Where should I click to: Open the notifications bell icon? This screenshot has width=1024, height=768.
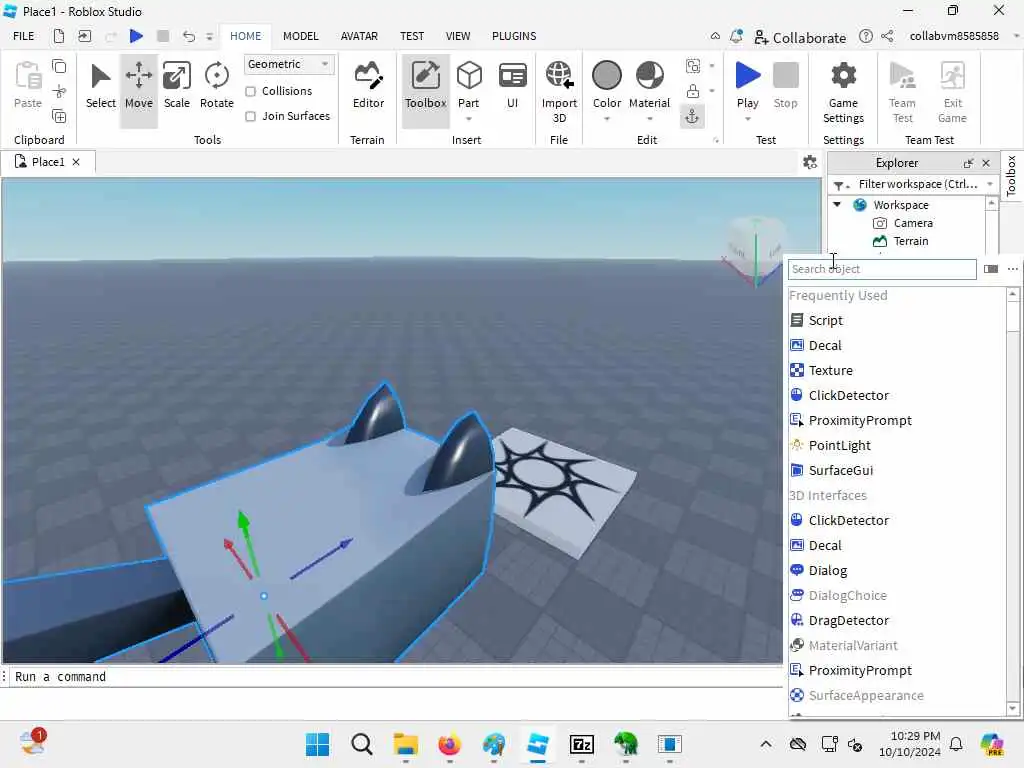(736, 36)
